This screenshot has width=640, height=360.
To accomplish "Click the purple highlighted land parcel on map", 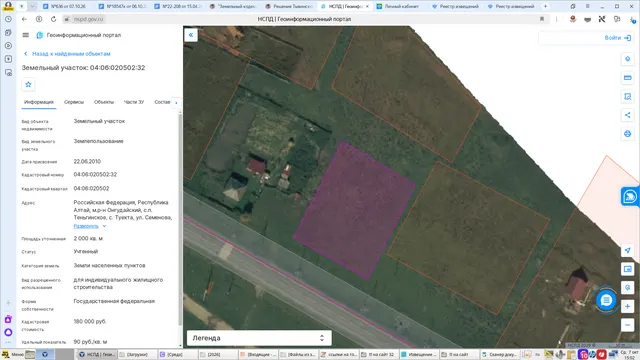I will [x=354, y=210].
